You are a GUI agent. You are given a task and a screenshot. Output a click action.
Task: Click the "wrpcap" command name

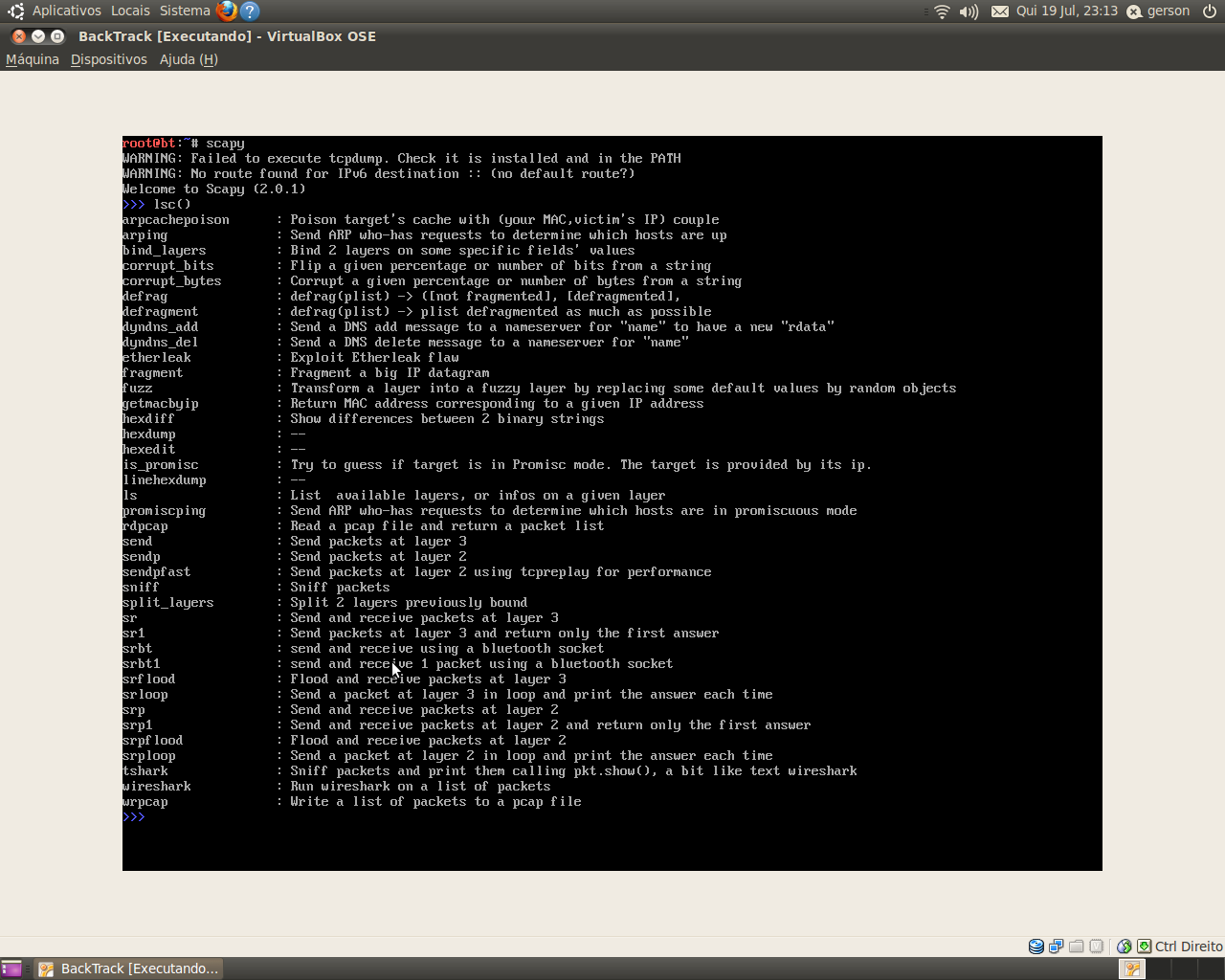(145, 802)
